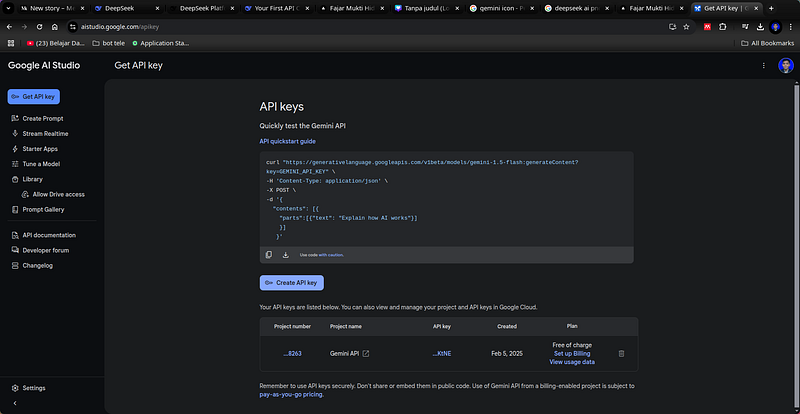Close the DeepSeek tab
Viewport: 800px width, 414px height.
pos(157,8)
